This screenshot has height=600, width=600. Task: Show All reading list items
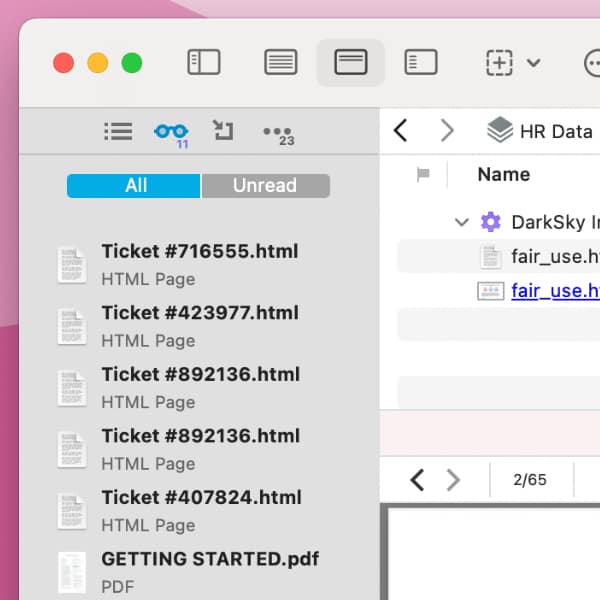[x=134, y=186]
